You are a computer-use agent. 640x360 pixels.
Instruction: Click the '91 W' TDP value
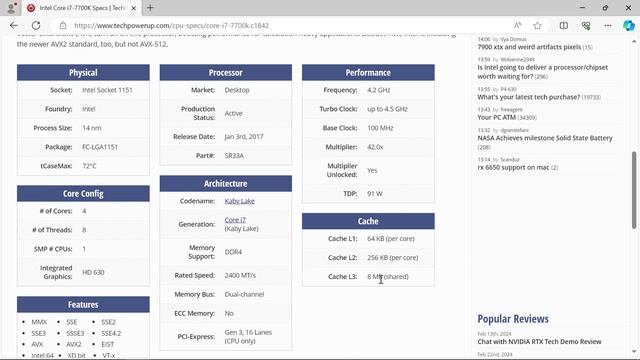[375, 193]
